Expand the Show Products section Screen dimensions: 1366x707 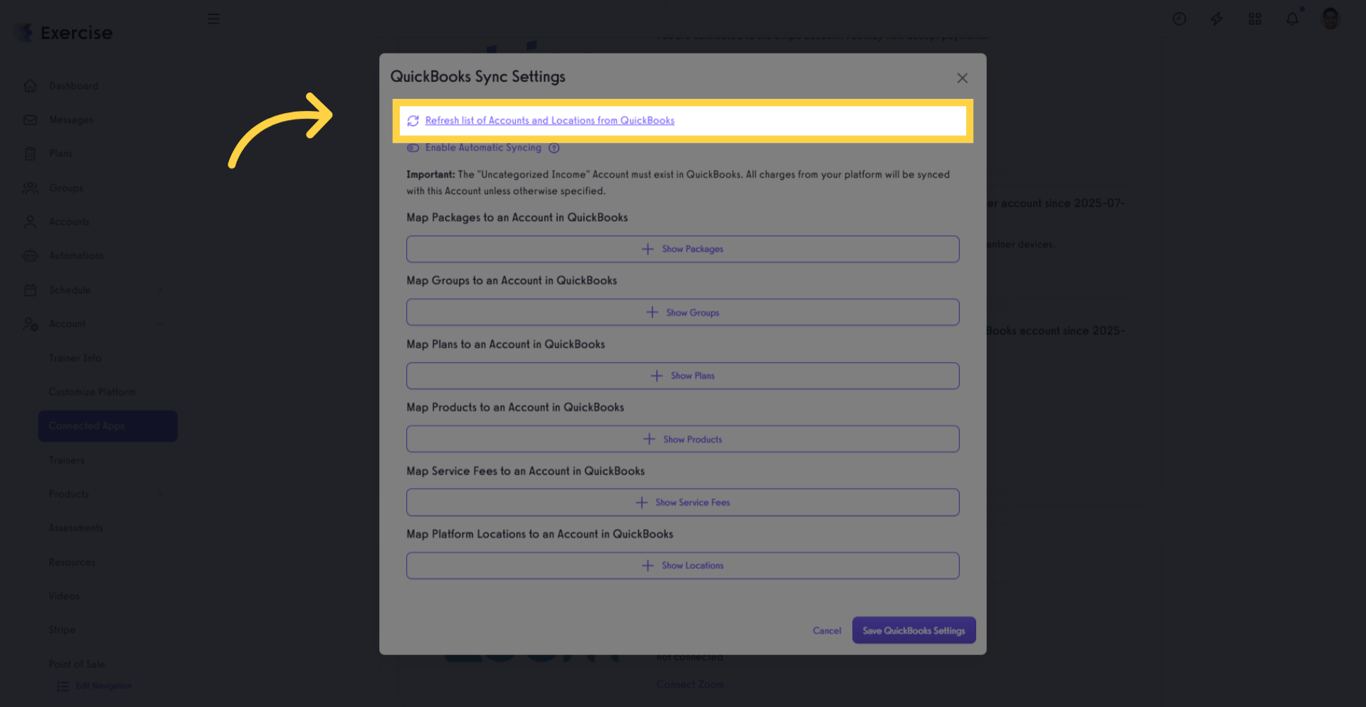pyautogui.click(x=682, y=439)
